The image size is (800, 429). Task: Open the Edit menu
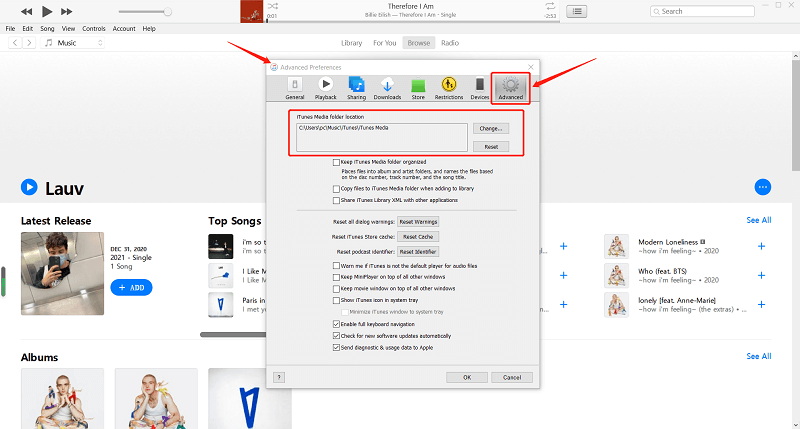(28, 29)
